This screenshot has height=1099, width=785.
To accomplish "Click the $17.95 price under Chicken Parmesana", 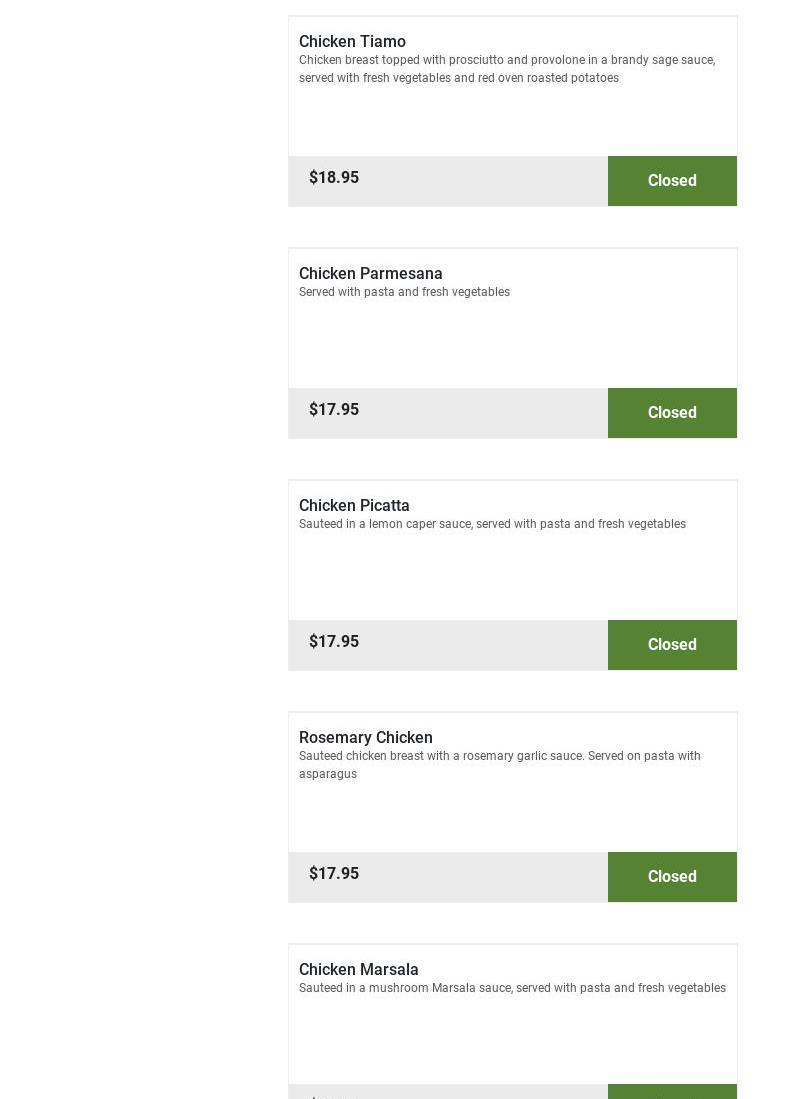I will (334, 409).
